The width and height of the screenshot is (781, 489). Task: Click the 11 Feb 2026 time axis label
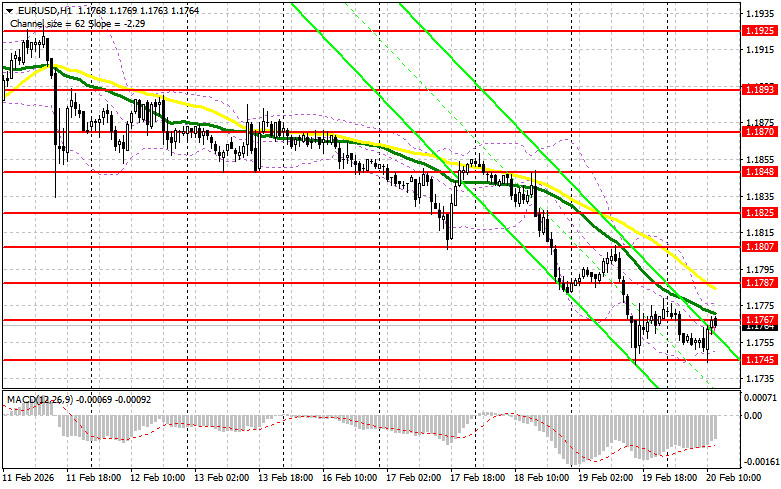click(27, 478)
